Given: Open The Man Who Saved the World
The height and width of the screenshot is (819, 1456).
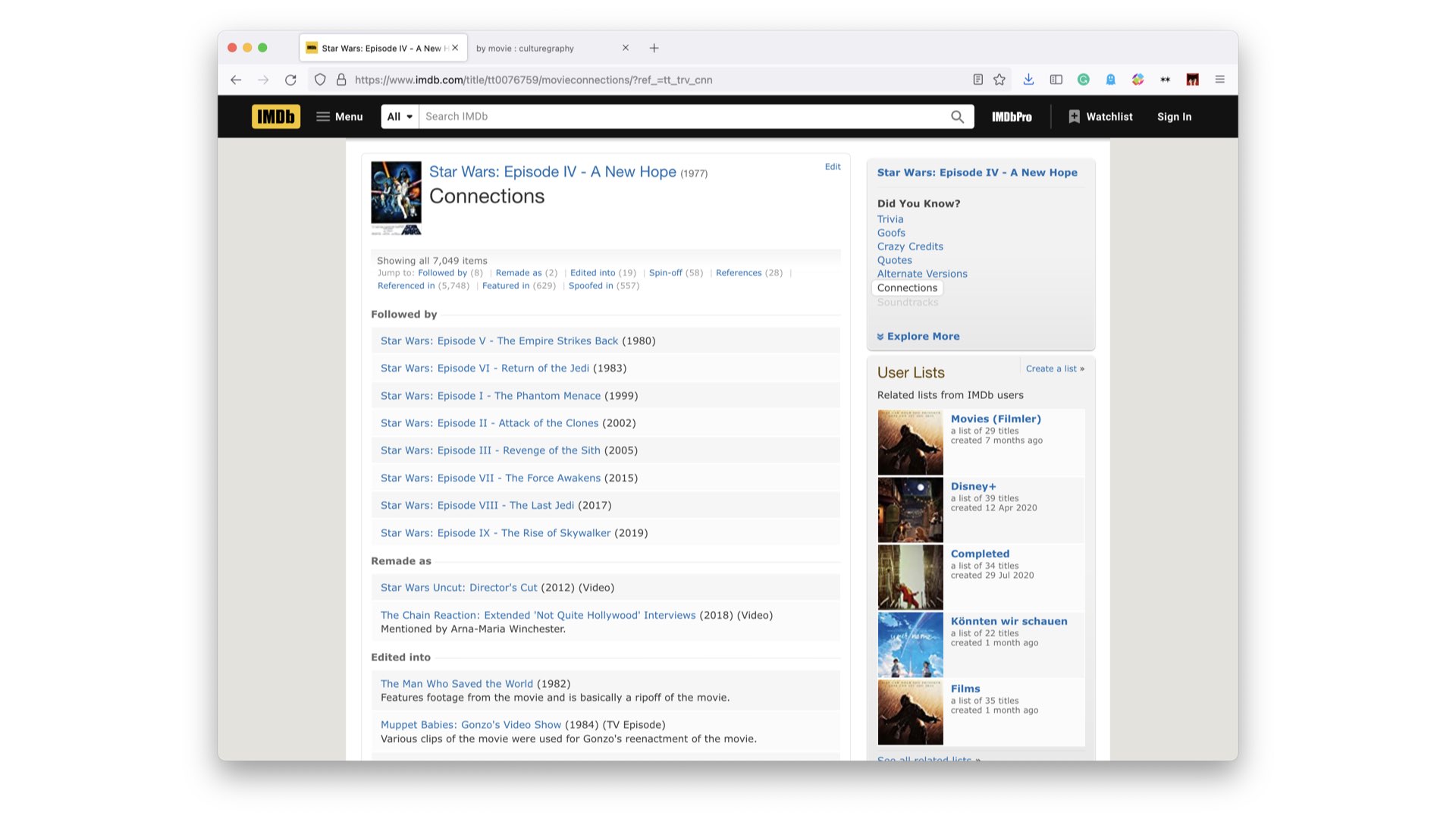Looking at the screenshot, I should click(457, 684).
